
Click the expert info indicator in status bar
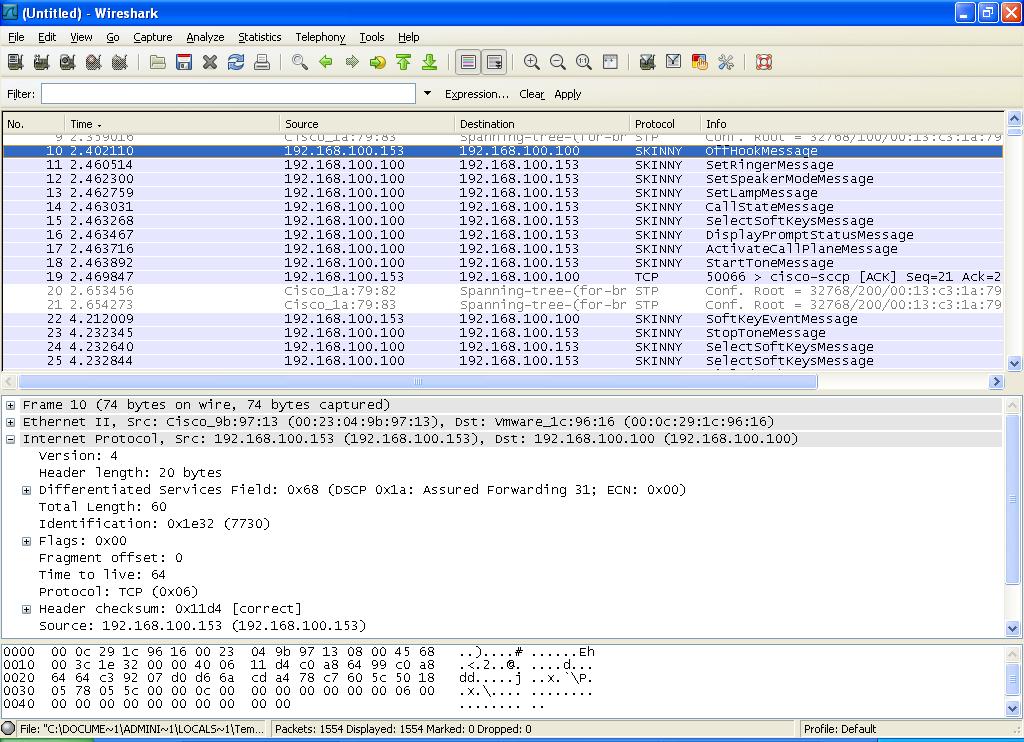click(x=8, y=728)
